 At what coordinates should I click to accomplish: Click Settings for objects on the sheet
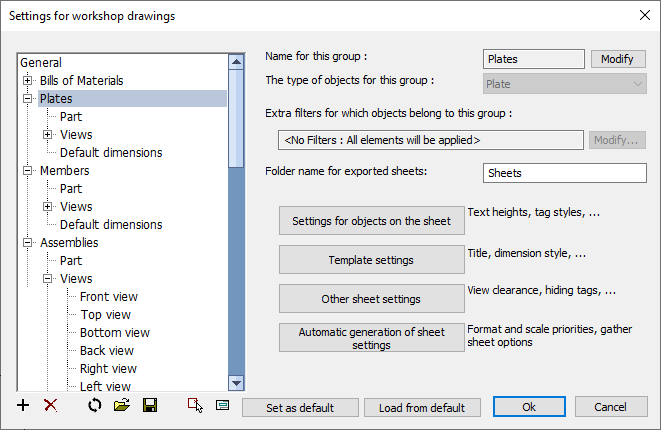(371, 220)
